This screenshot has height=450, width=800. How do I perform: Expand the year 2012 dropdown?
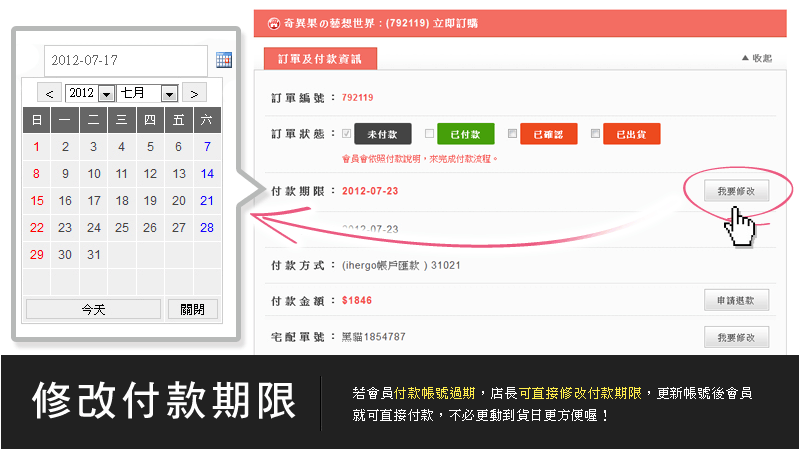[x=106, y=93]
